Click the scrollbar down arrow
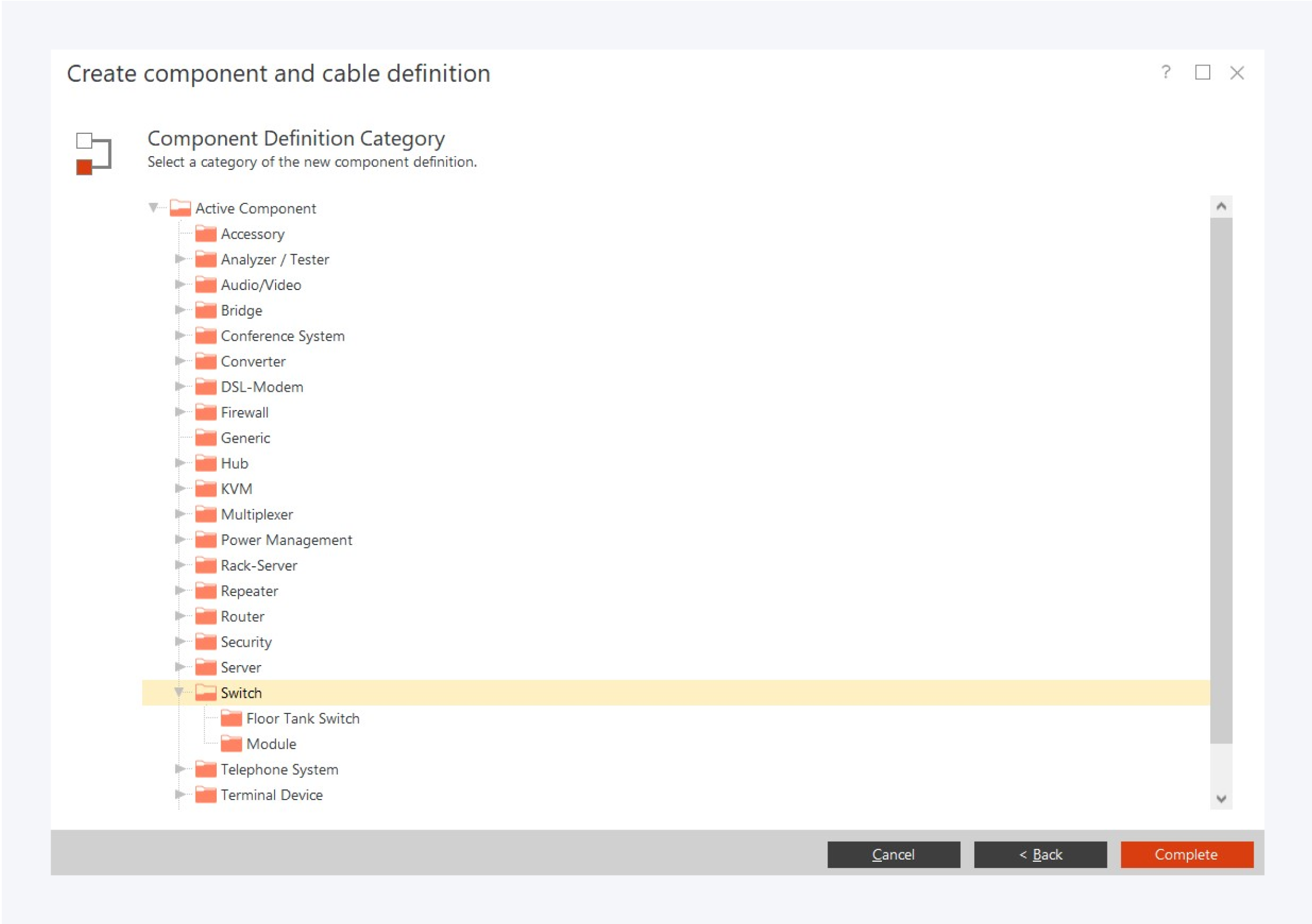The image size is (1312, 924). click(x=1221, y=798)
